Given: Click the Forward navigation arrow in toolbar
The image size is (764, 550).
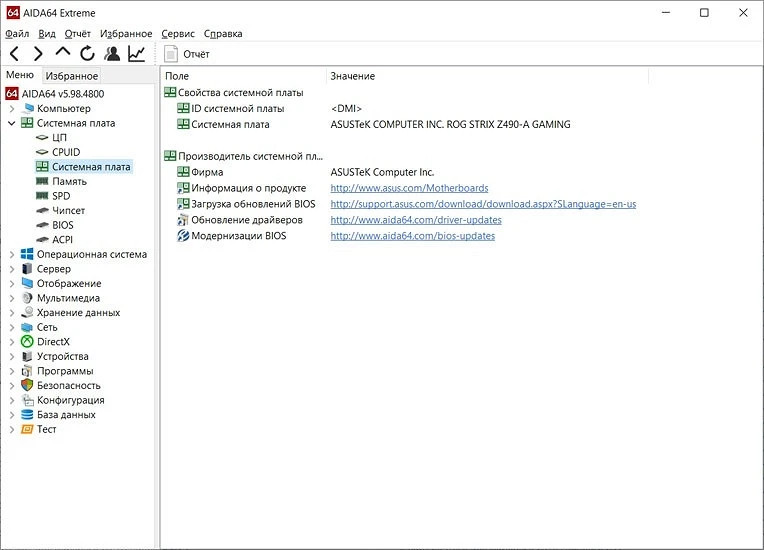Looking at the screenshot, I should coord(38,54).
